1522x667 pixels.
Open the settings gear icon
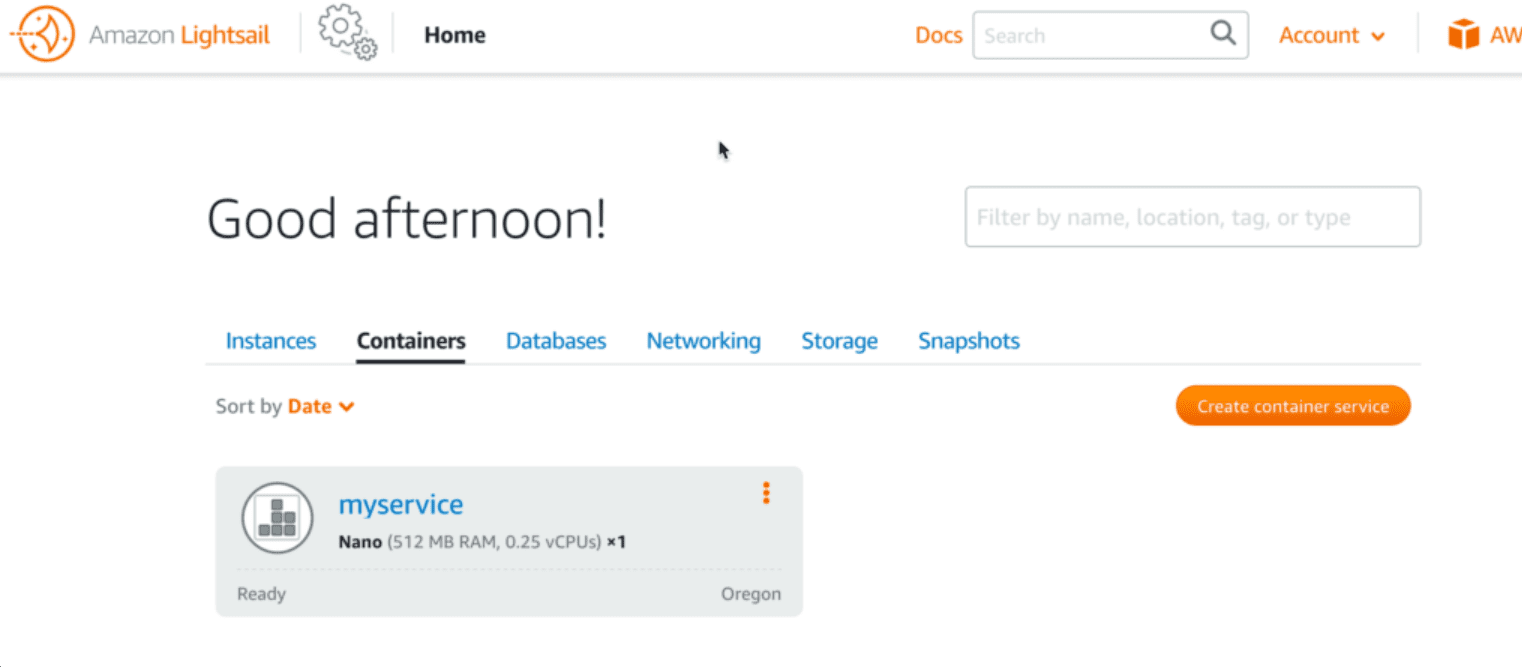[x=347, y=33]
